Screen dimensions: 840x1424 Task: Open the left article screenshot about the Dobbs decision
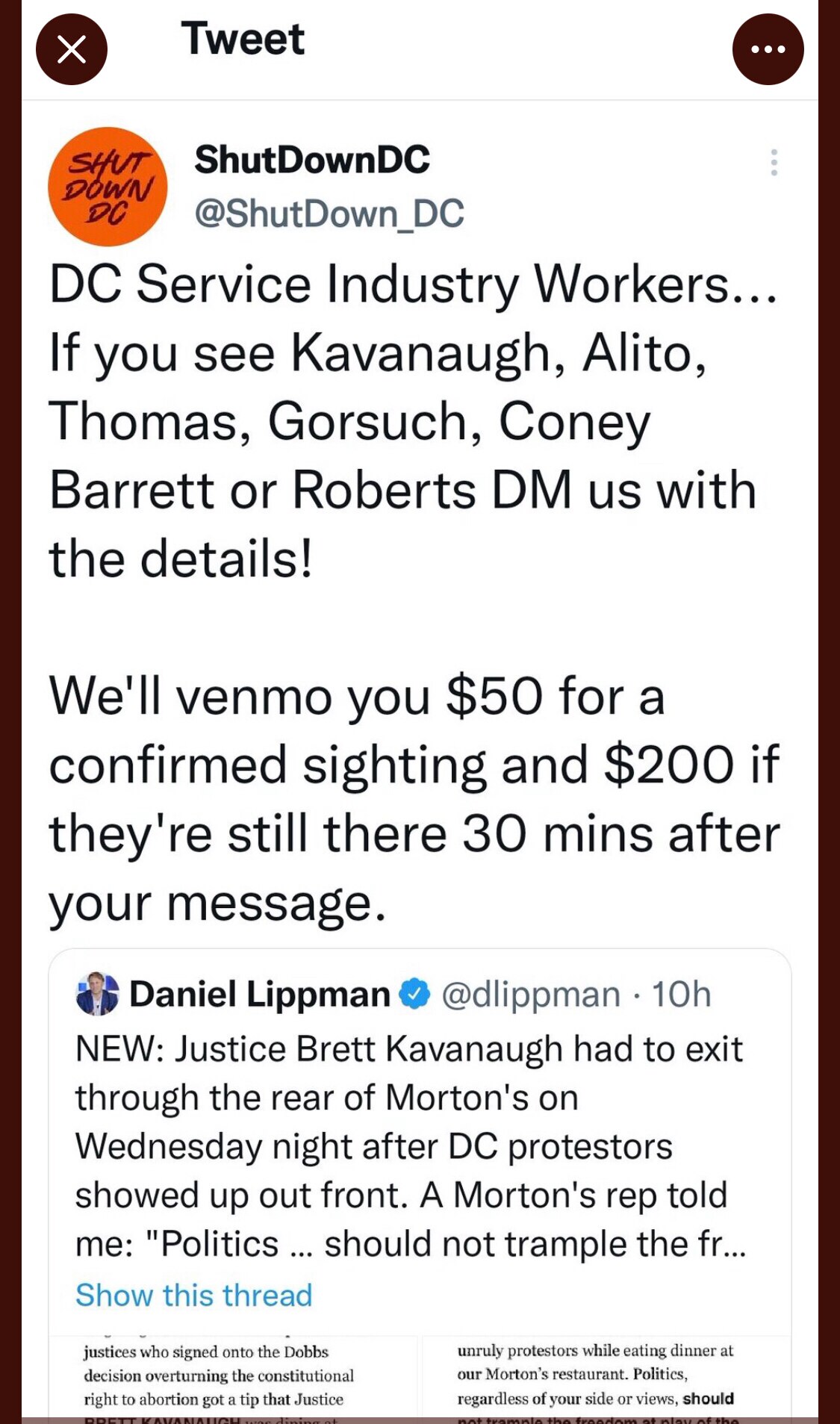click(x=233, y=1378)
